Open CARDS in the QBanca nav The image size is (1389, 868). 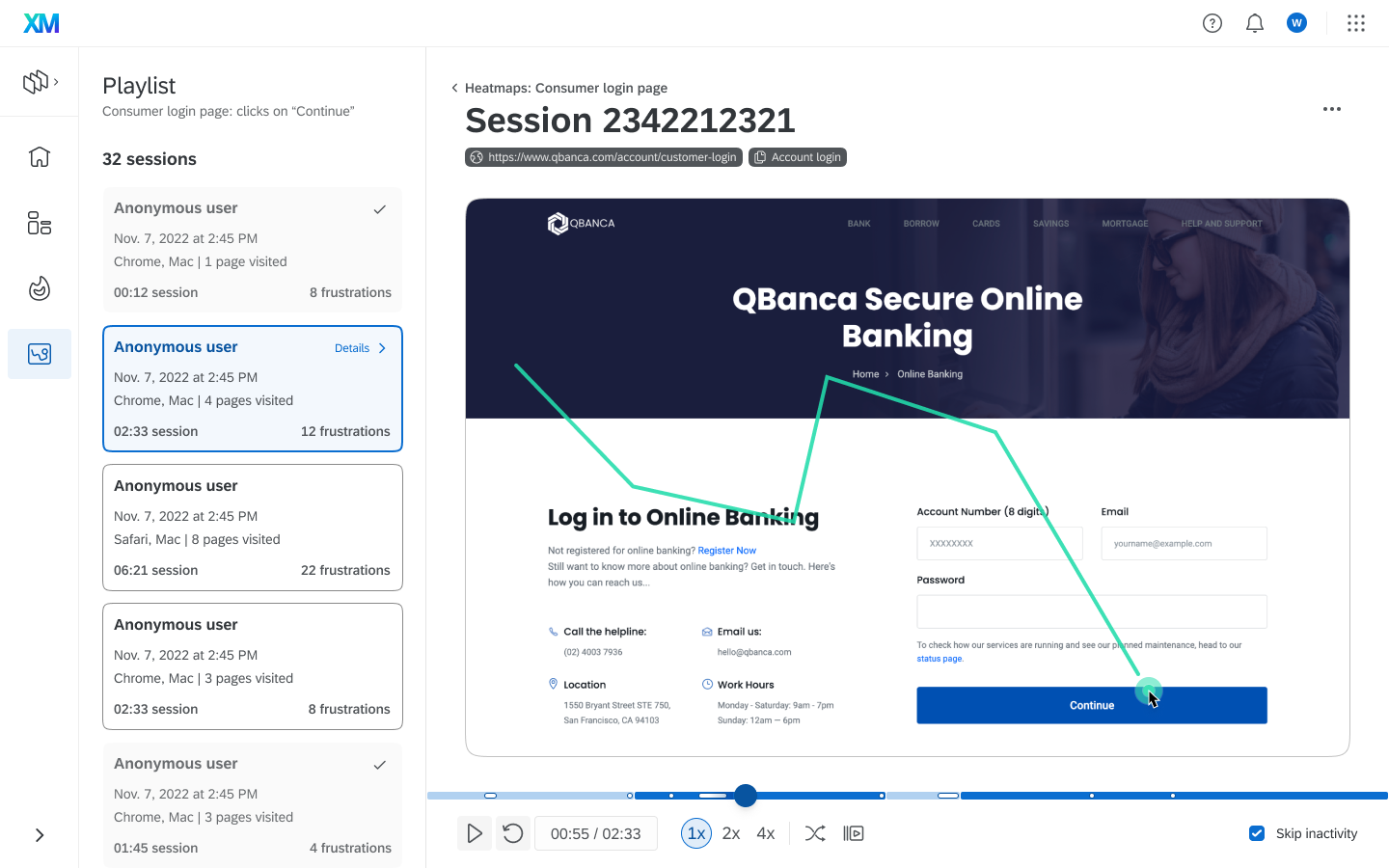click(986, 224)
